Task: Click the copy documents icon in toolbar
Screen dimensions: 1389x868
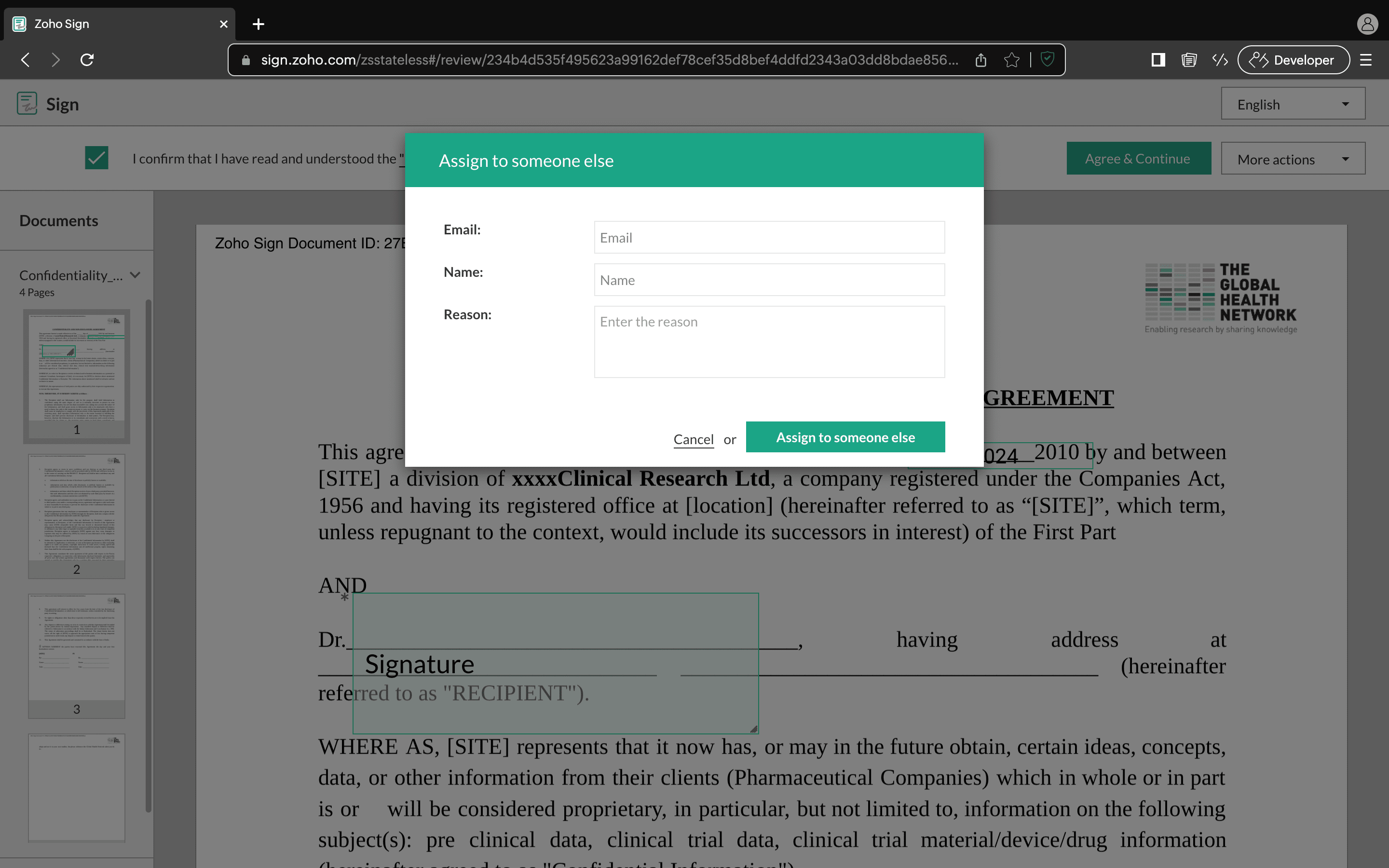Action: 1189,60
